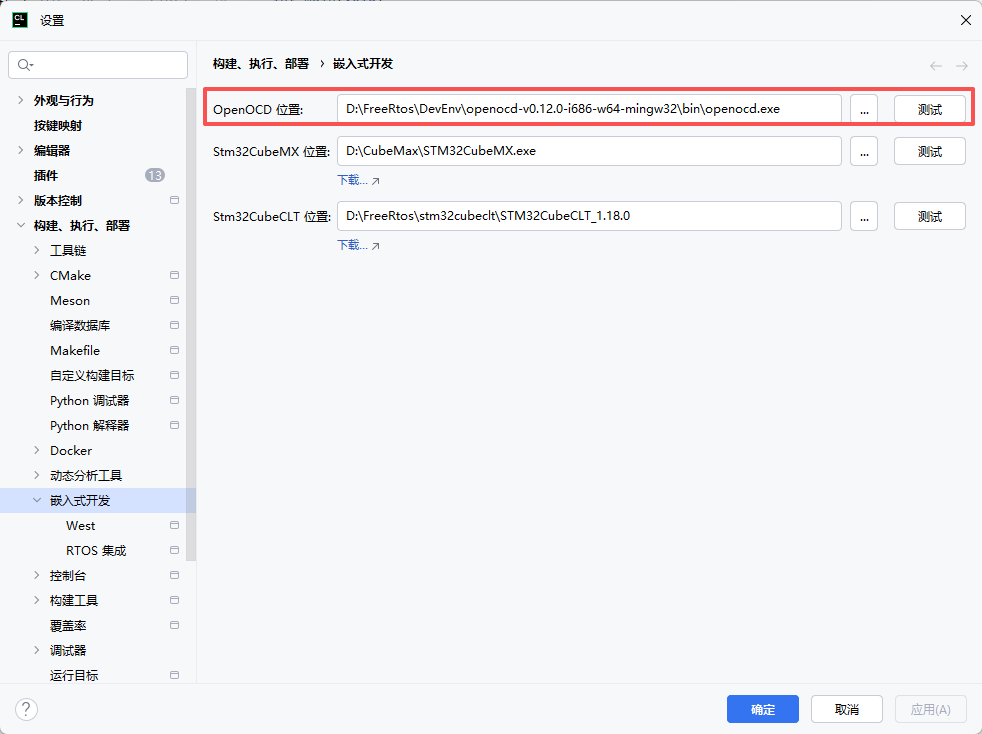The image size is (982, 734).
Task: Expand the 编辑器 section
Action: pos(21,150)
